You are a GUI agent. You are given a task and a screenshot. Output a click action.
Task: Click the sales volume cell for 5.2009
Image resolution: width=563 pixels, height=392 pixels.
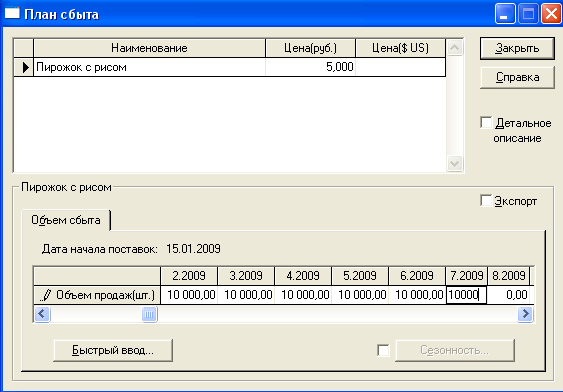[360, 295]
